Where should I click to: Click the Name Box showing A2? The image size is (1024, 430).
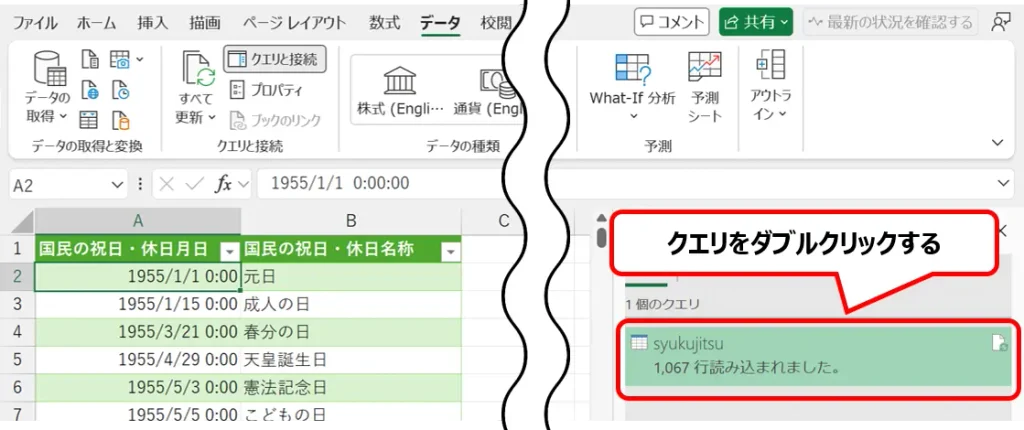pos(59,185)
